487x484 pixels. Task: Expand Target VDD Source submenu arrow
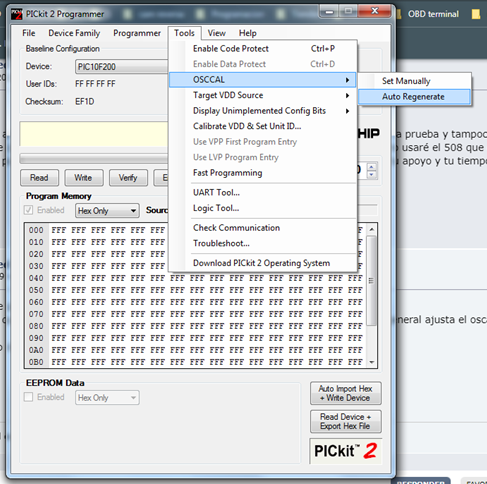click(347, 95)
